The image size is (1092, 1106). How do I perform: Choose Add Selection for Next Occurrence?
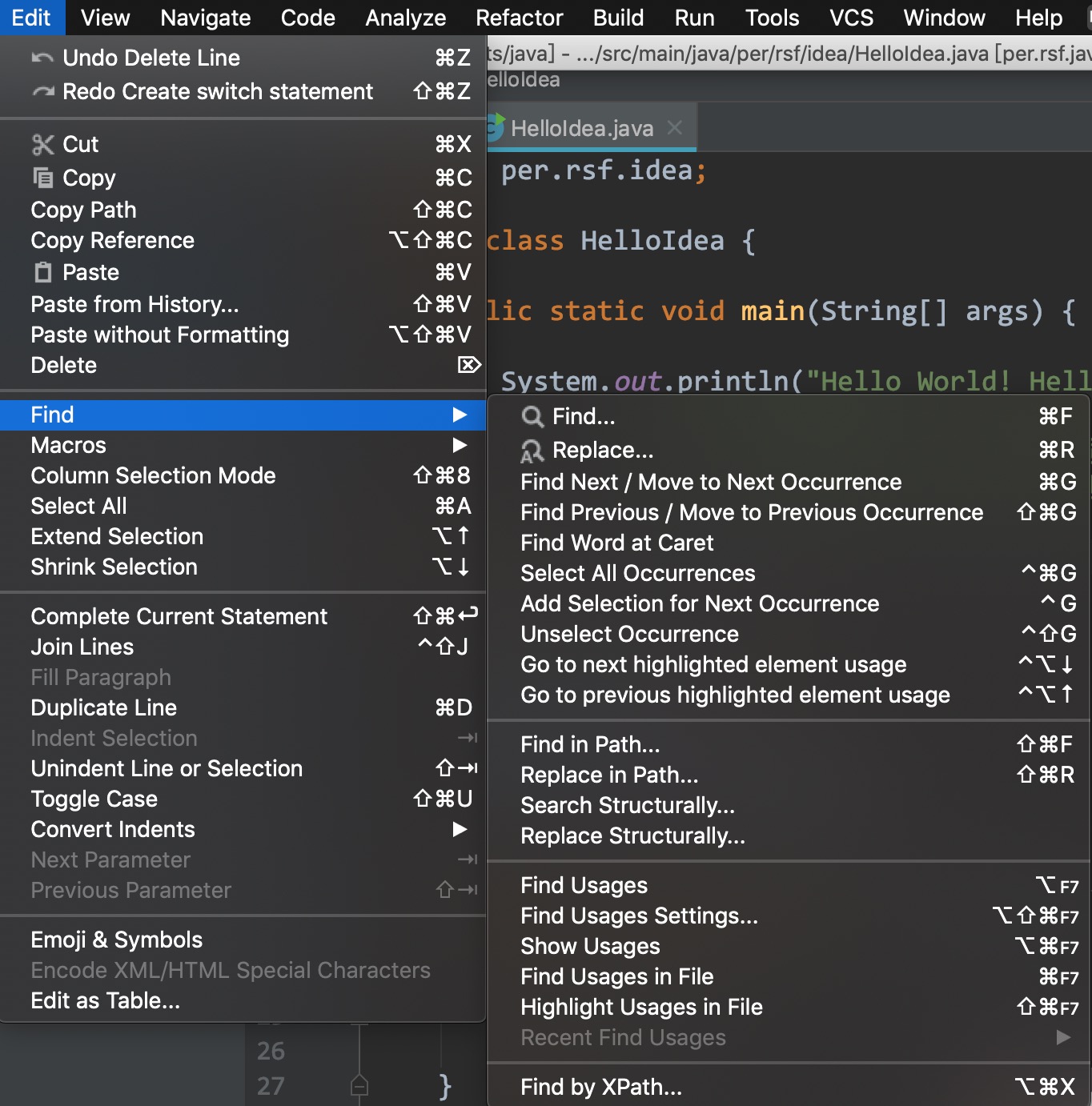[x=789, y=603]
